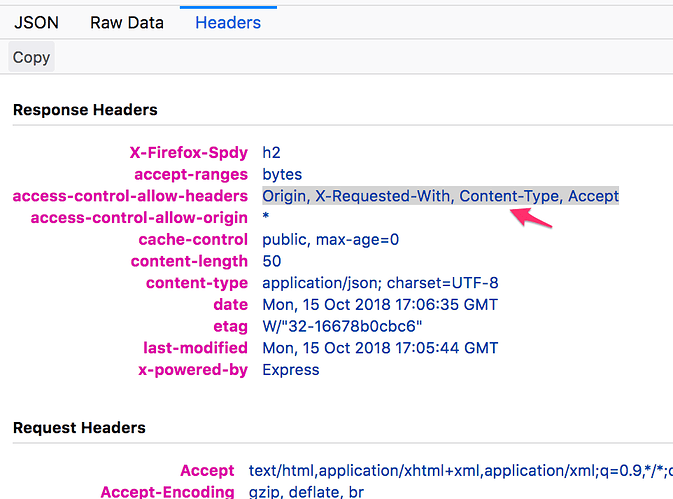Click the highlighted access-control-allow-headers value
Screen dimensions: 673x499
tap(440, 196)
